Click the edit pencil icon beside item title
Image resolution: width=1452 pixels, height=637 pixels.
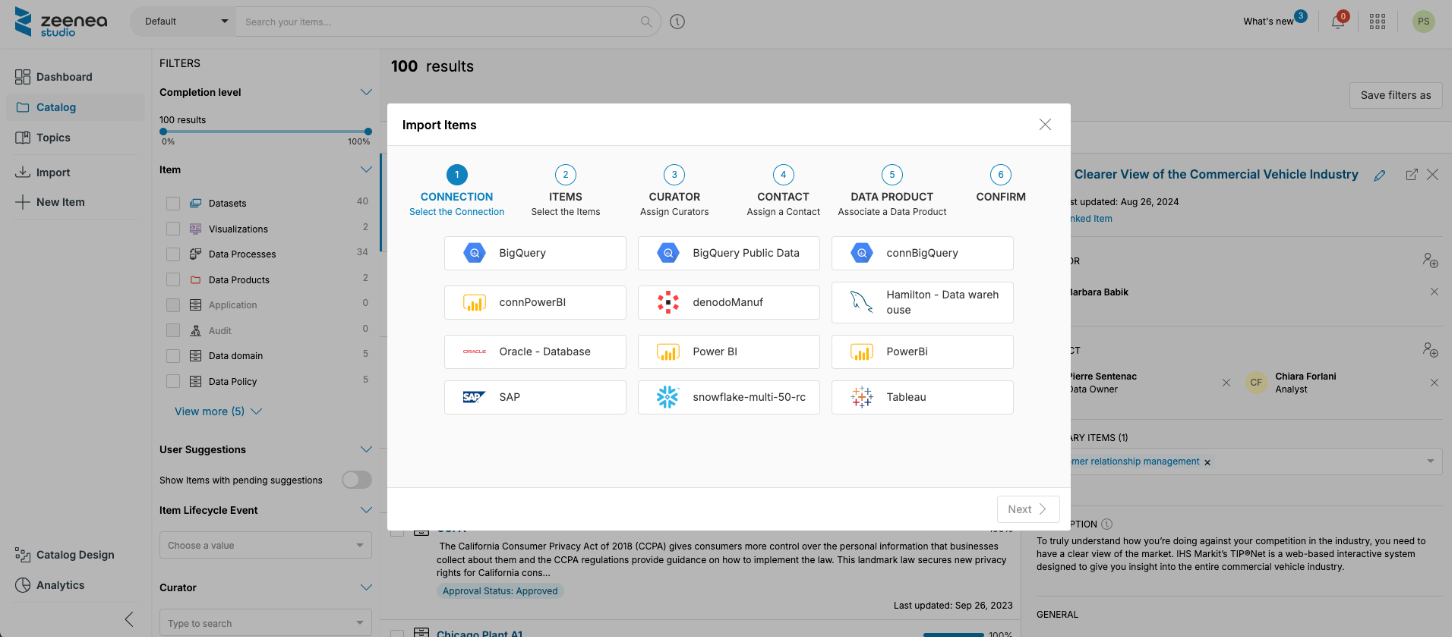tap(1380, 175)
